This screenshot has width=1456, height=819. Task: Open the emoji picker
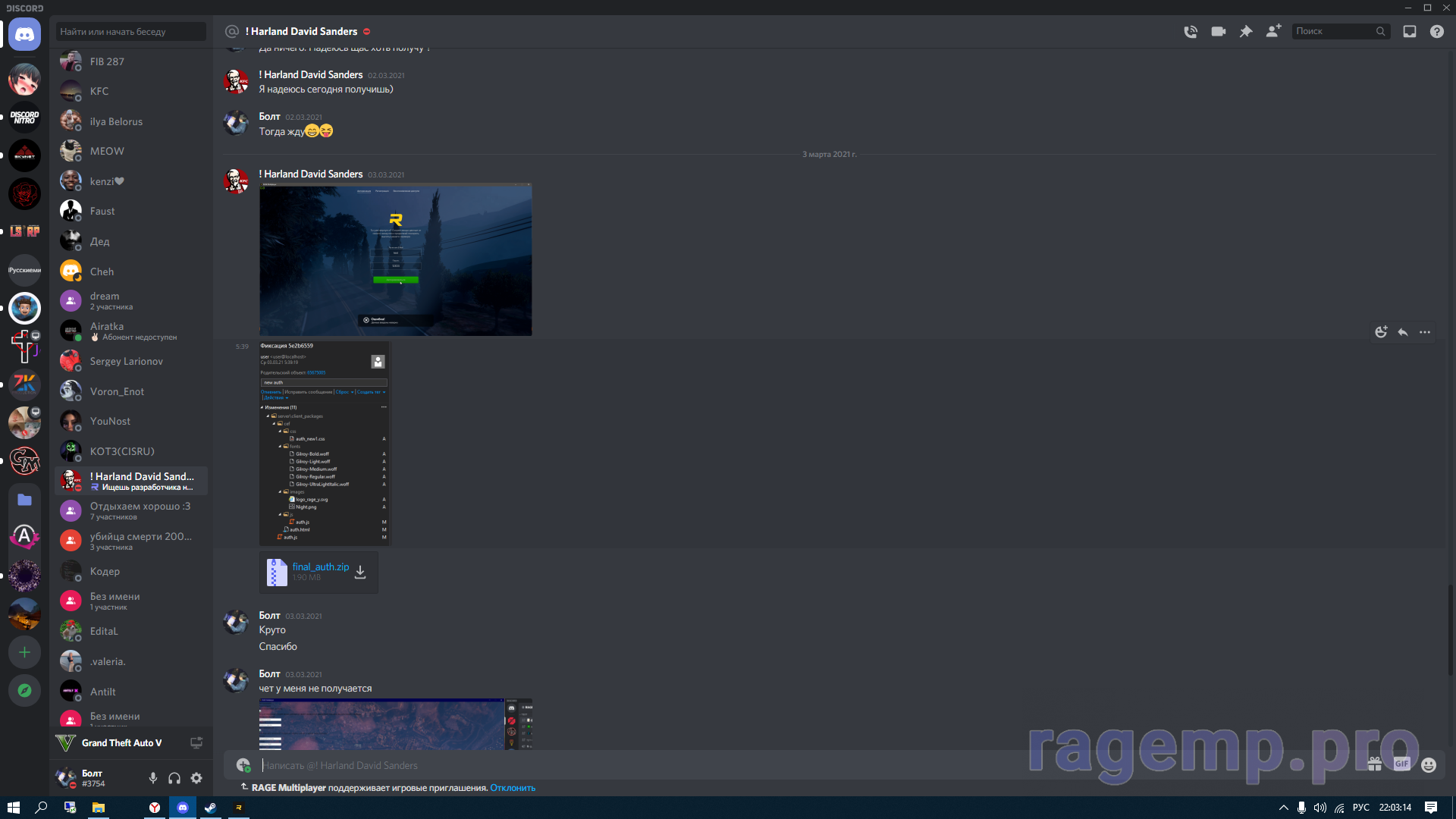pyautogui.click(x=1429, y=764)
